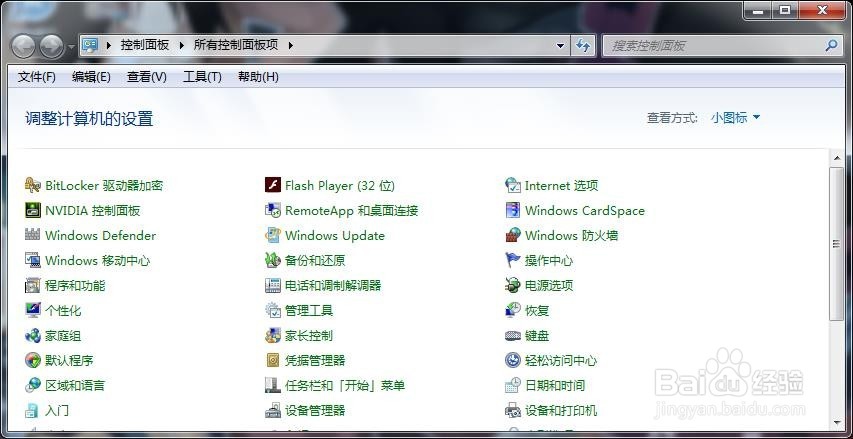The width and height of the screenshot is (853, 439).
Task: Click the 轻松访问中心 icon
Action: [x=513, y=360]
